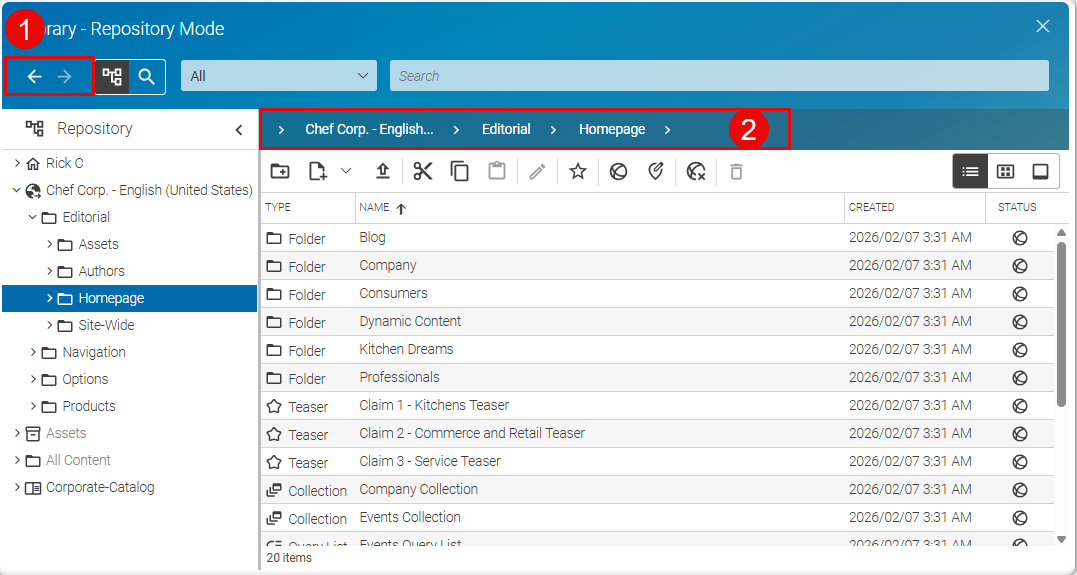Click the vertical scrollbar in content list
The height and width of the screenshot is (575, 1077).
pos(1061,320)
